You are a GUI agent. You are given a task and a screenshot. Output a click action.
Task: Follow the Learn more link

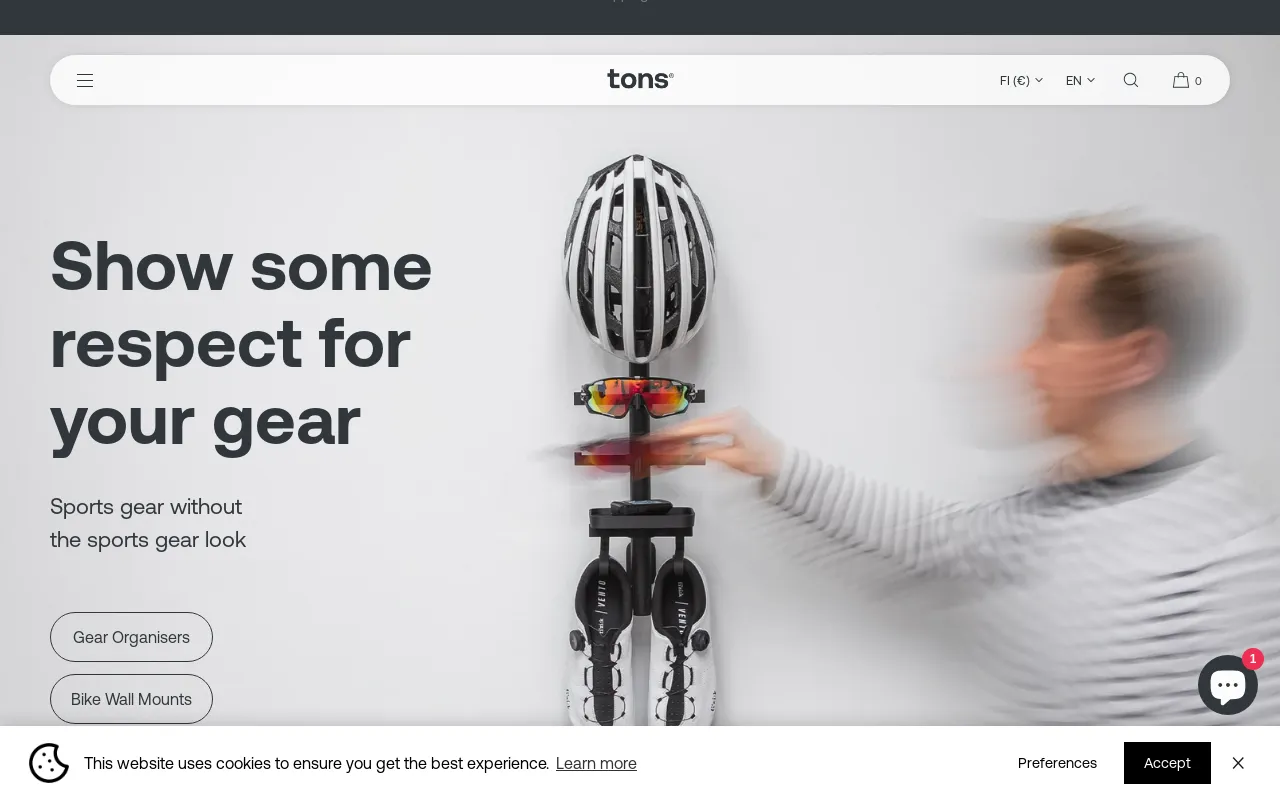[596, 763]
